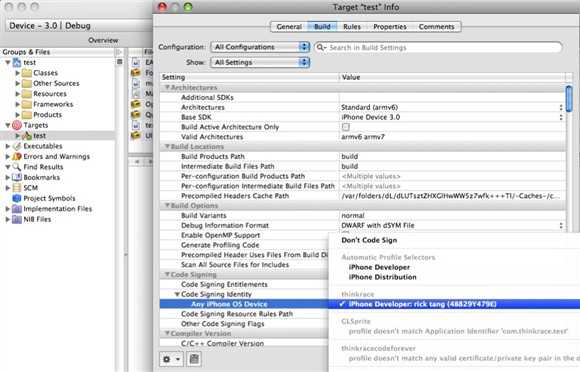Collapse the Build Locations settings section

tap(167, 147)
